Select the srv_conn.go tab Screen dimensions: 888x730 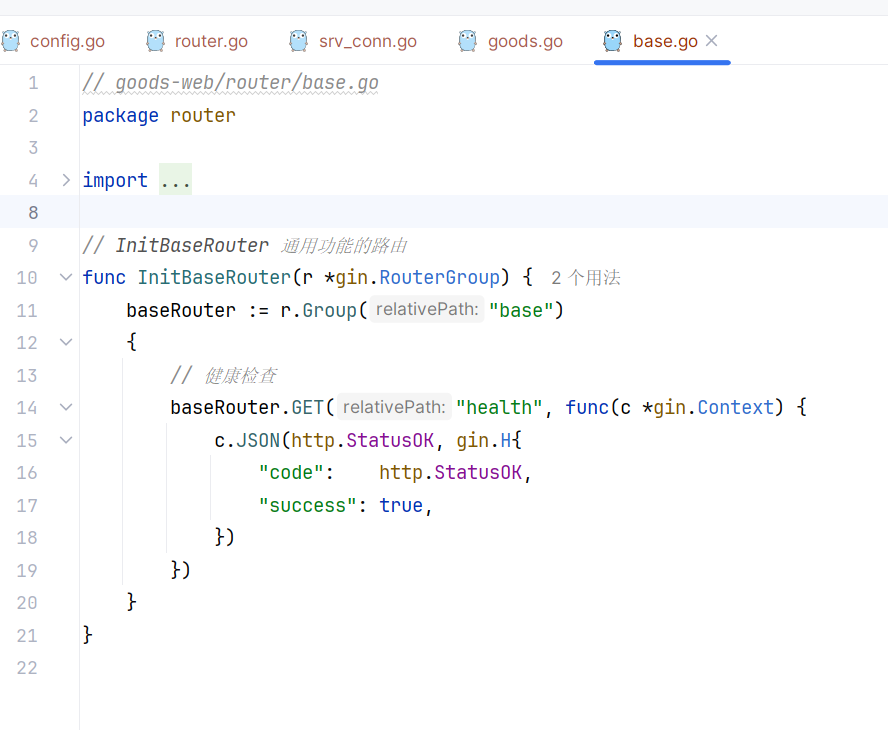367,41
